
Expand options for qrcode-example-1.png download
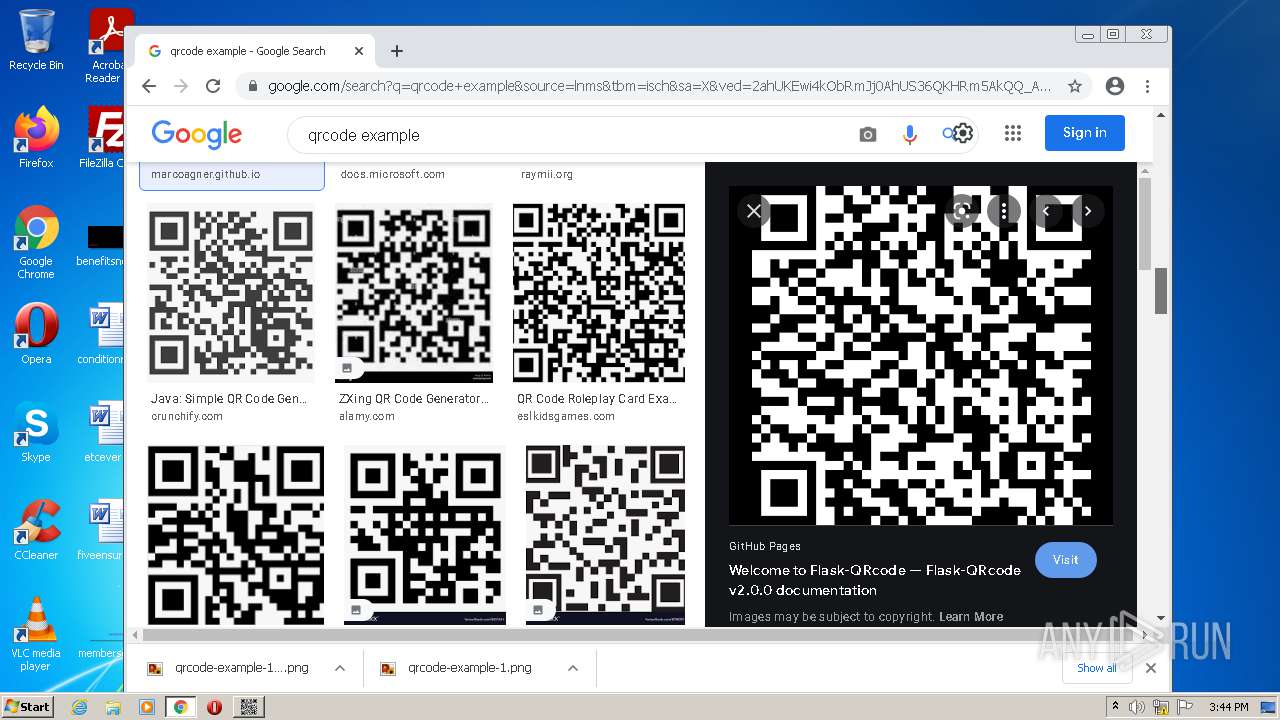pyautogui.click(x=573, y=668)
